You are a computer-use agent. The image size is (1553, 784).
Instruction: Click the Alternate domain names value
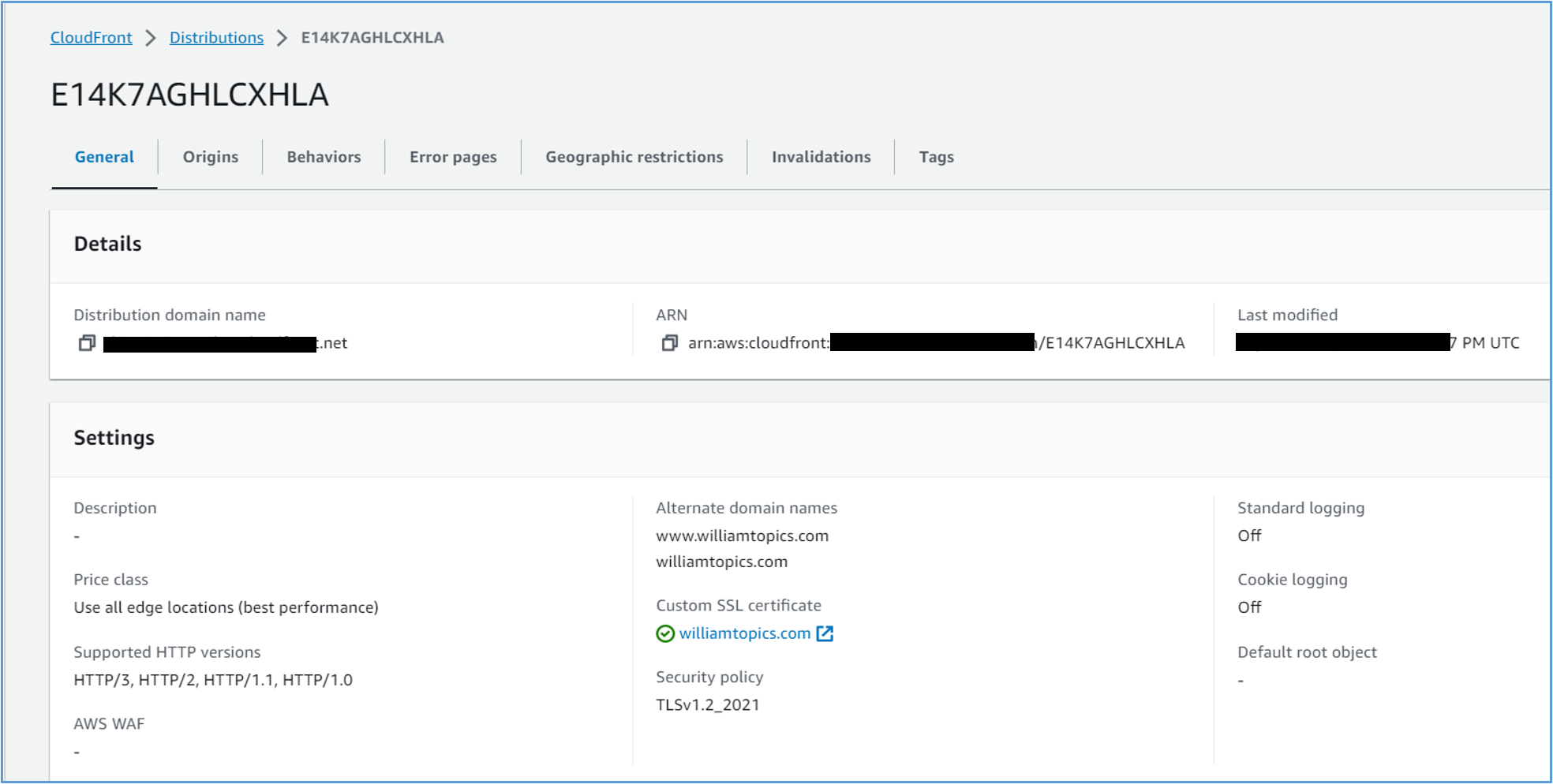[742, 536]
